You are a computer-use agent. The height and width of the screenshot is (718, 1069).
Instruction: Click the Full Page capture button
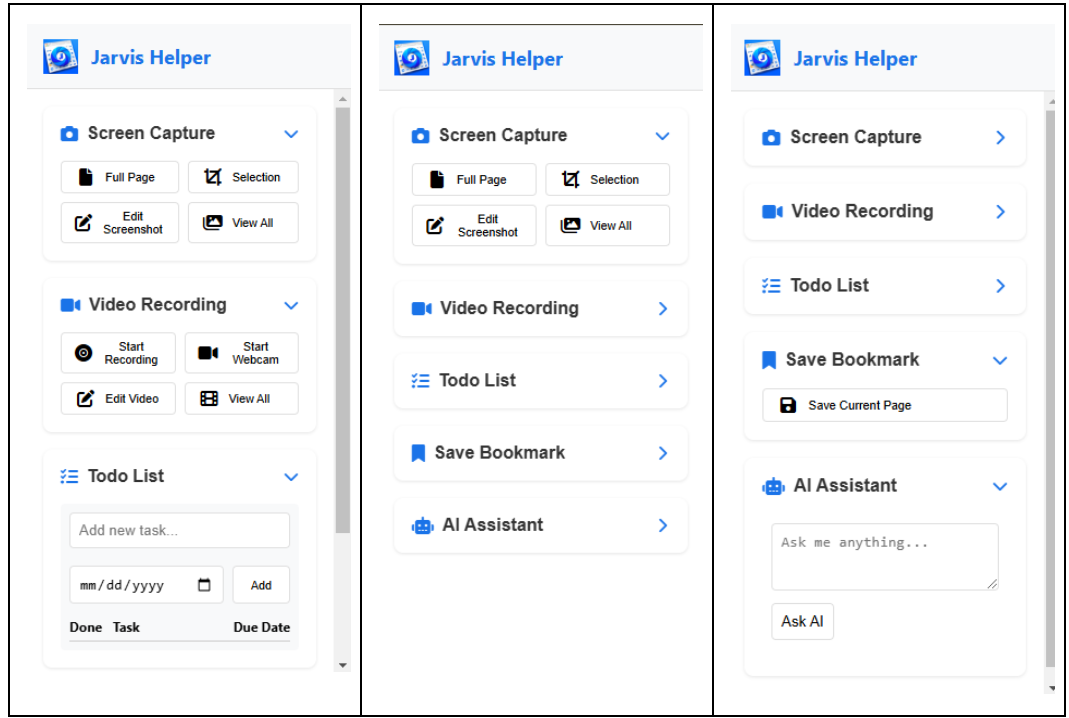coord(119,177)
